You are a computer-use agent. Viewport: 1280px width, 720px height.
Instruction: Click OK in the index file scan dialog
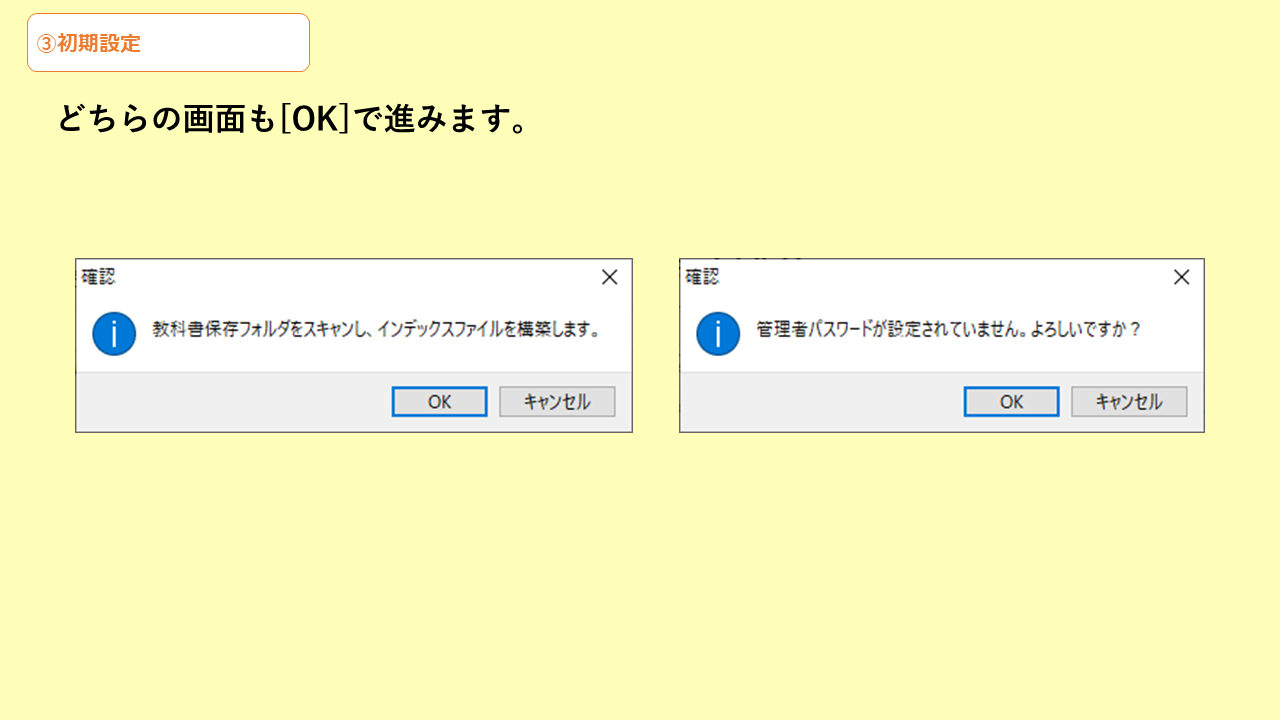click(x=439, y=402)
